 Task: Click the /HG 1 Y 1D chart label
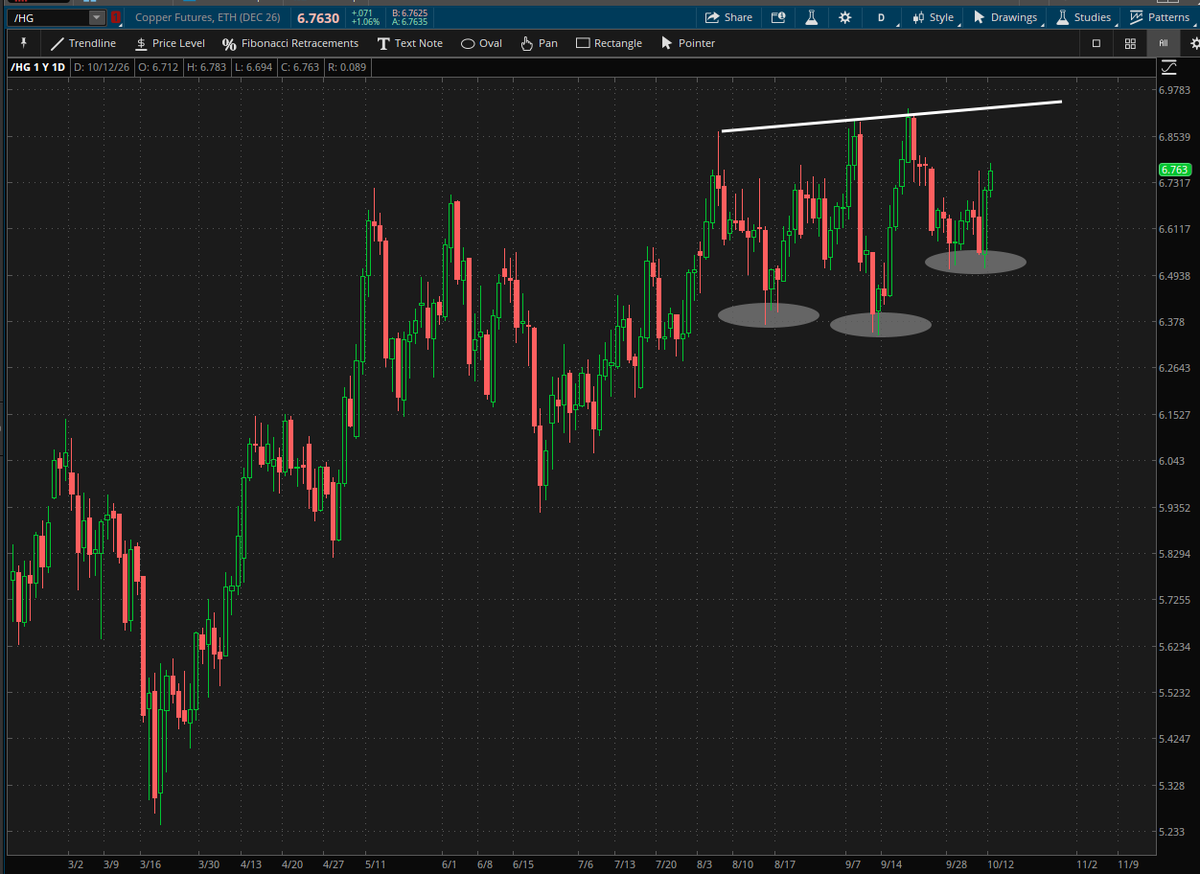point(39,67)
